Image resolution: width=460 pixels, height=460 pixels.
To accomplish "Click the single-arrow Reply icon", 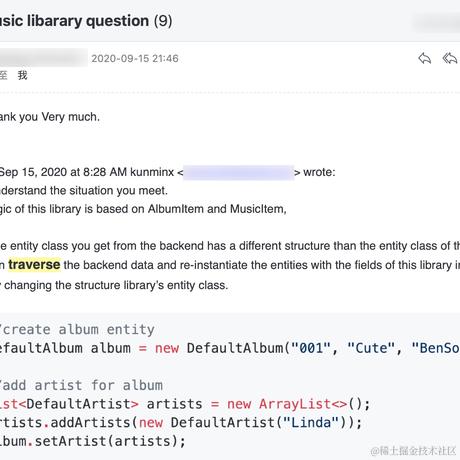I will (x=425, y=58).
